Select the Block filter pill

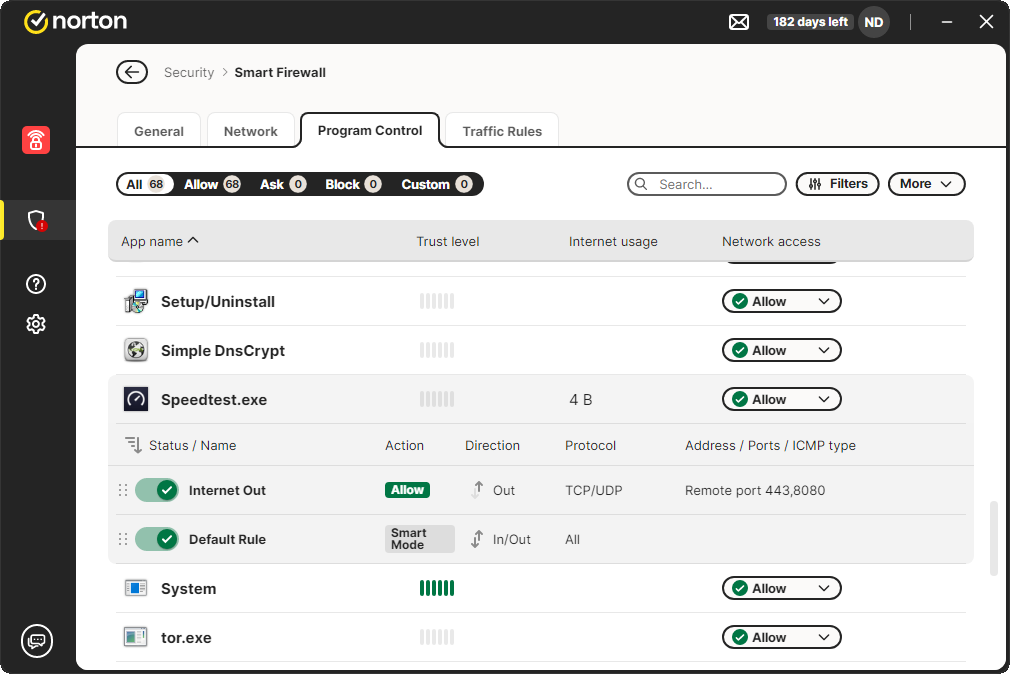click(x=352, y=184)
